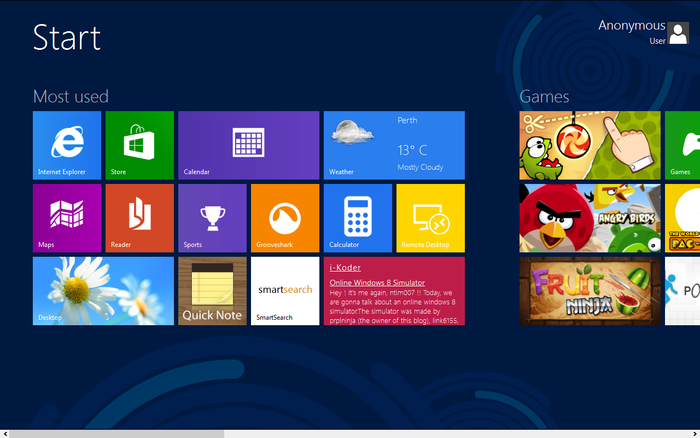Launch the SmartSearch tile

(x=284, y=290)
